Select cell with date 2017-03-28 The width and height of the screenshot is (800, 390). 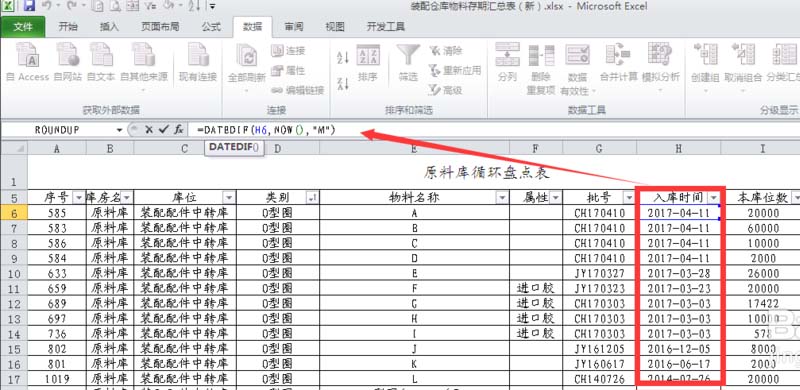click(679, 273)
